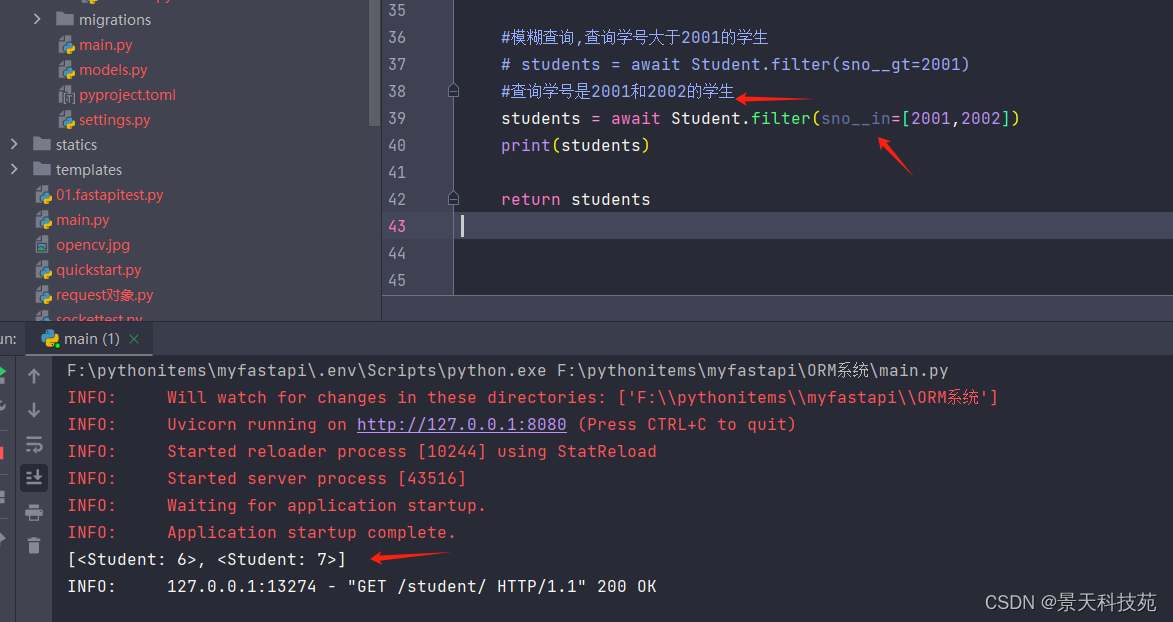Collapse the code fold marker at line 38
This screenshot has width=1173, height=622.
pyautogui.click(x=453, y=91)
